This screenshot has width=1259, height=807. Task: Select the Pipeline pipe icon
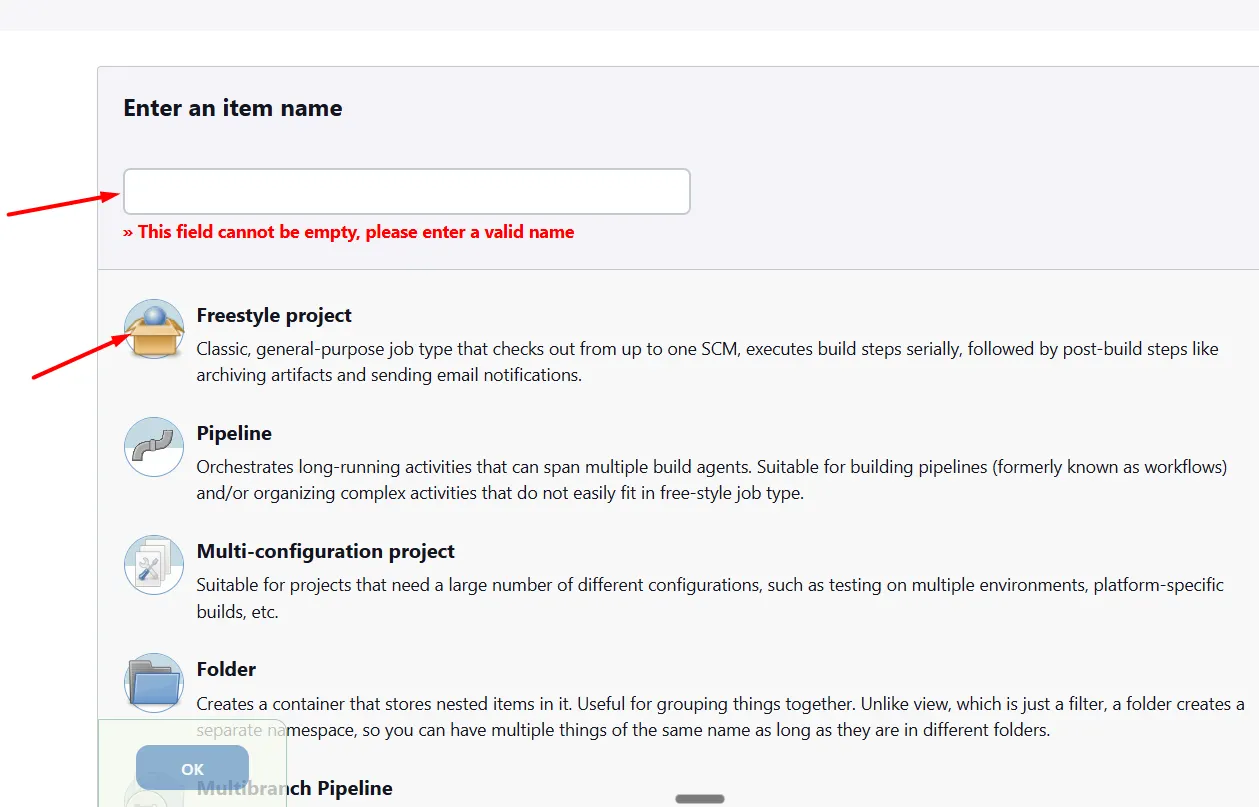pyautogui.click(x=154, y=447)
